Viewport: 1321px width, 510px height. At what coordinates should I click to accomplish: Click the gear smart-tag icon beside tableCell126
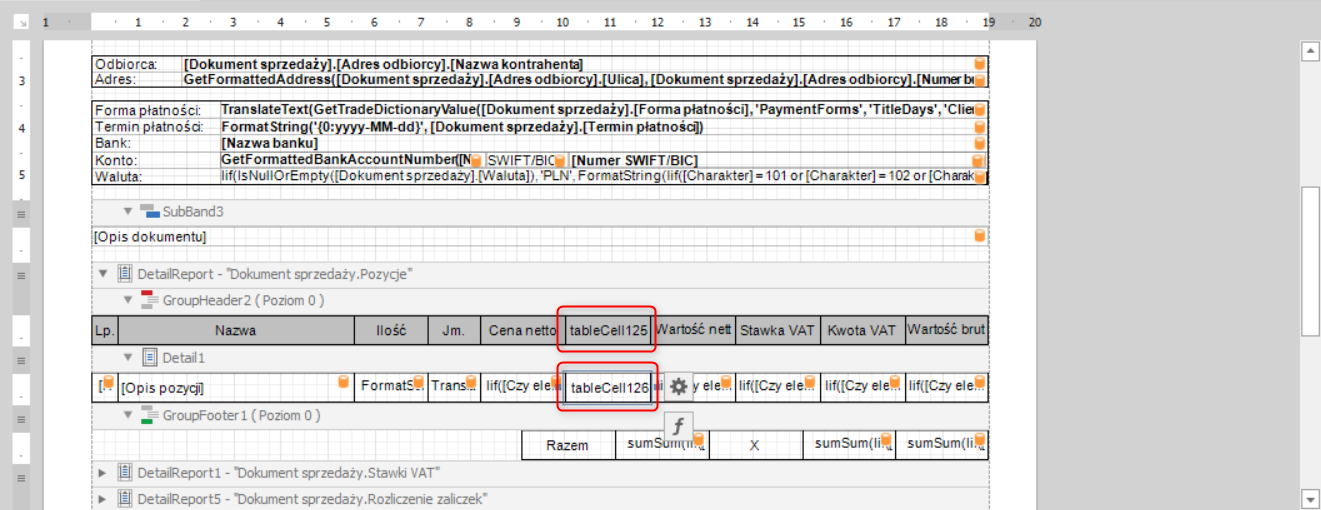679,387
